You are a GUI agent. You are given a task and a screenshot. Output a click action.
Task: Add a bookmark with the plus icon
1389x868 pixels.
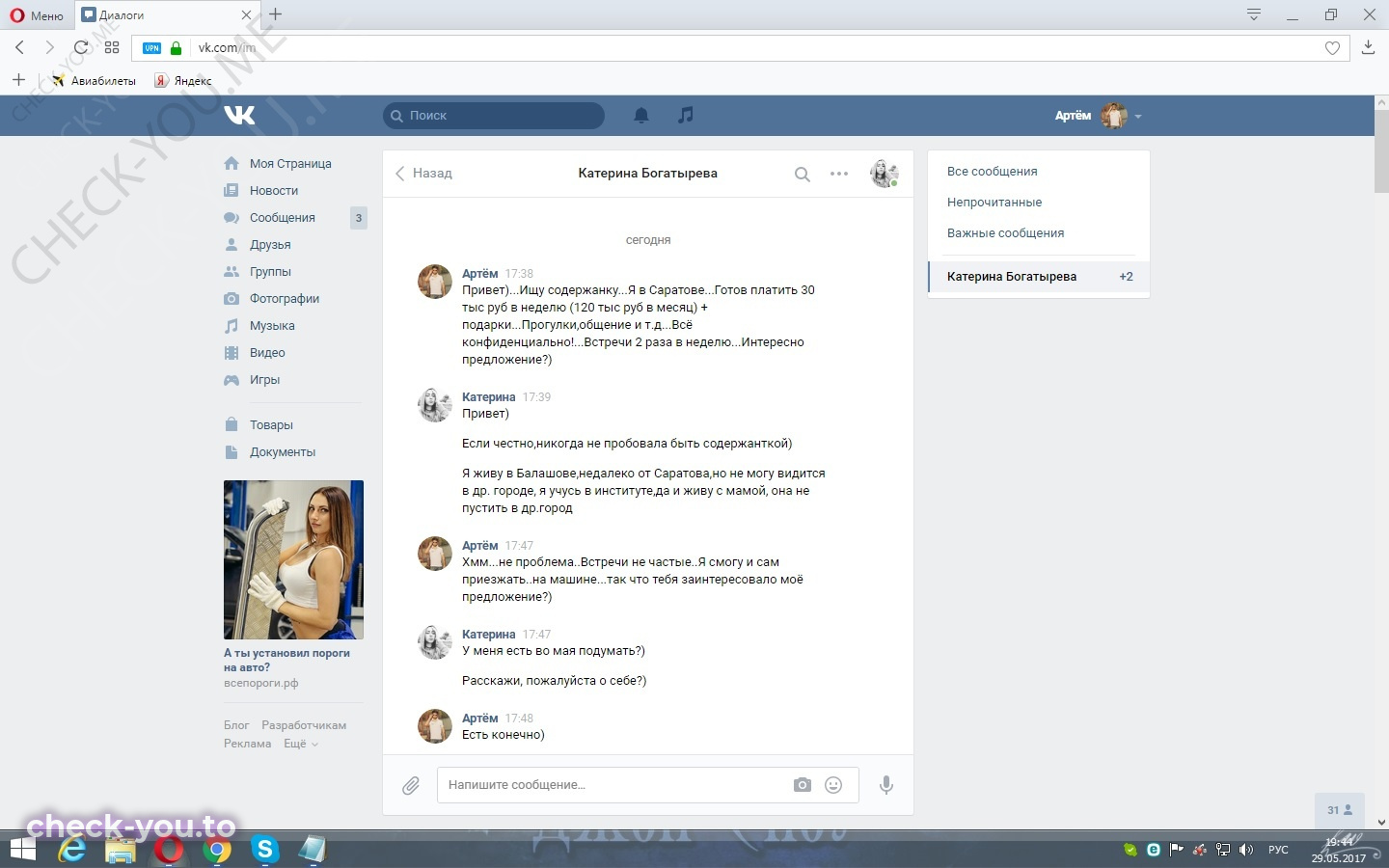point(18,80)
